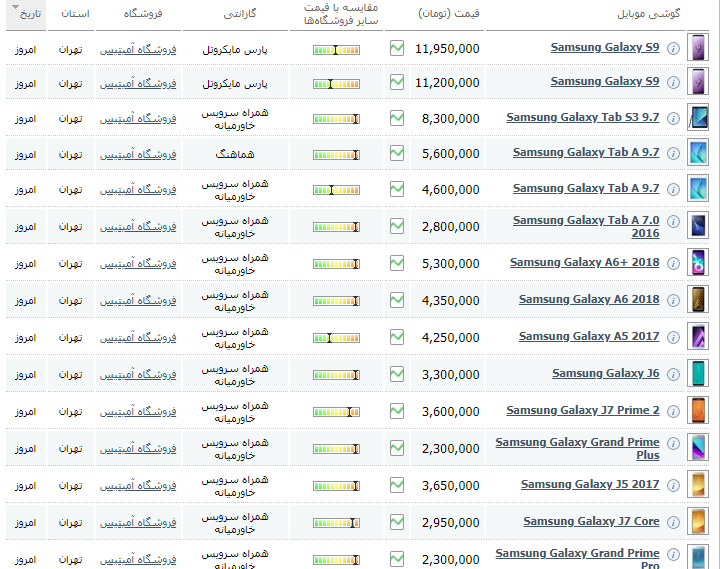720x569 pixels.
Task: Select the استان column header
Action: (74, 15)
